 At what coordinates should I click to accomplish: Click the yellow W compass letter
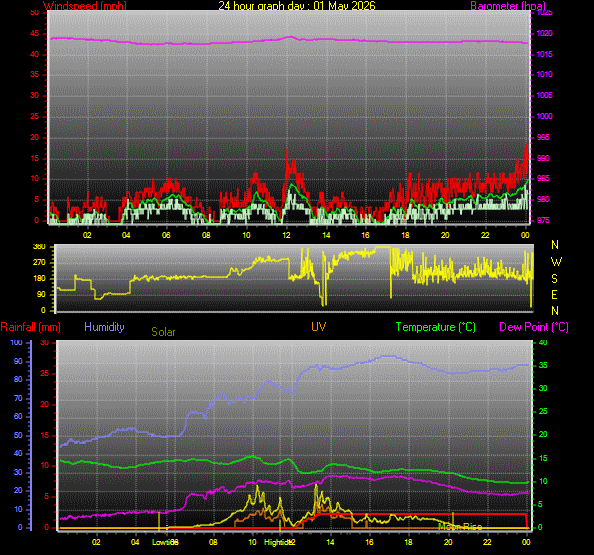click(556, 262)
